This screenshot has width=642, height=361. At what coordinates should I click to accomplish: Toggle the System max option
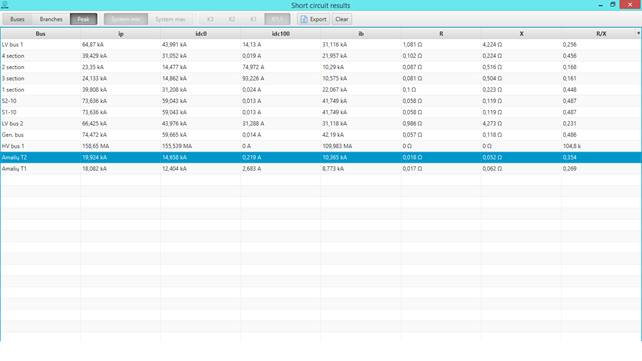170,19
